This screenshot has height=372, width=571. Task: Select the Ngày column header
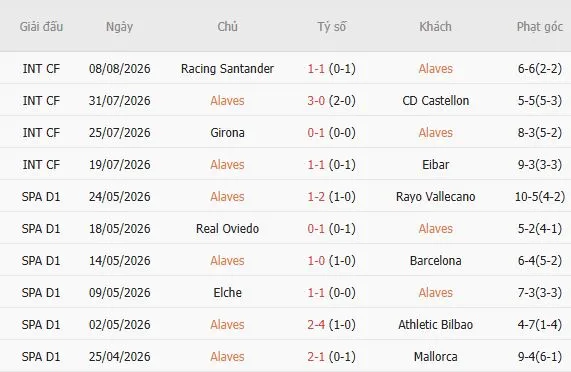pyautogui.click(x=119, y=27)
